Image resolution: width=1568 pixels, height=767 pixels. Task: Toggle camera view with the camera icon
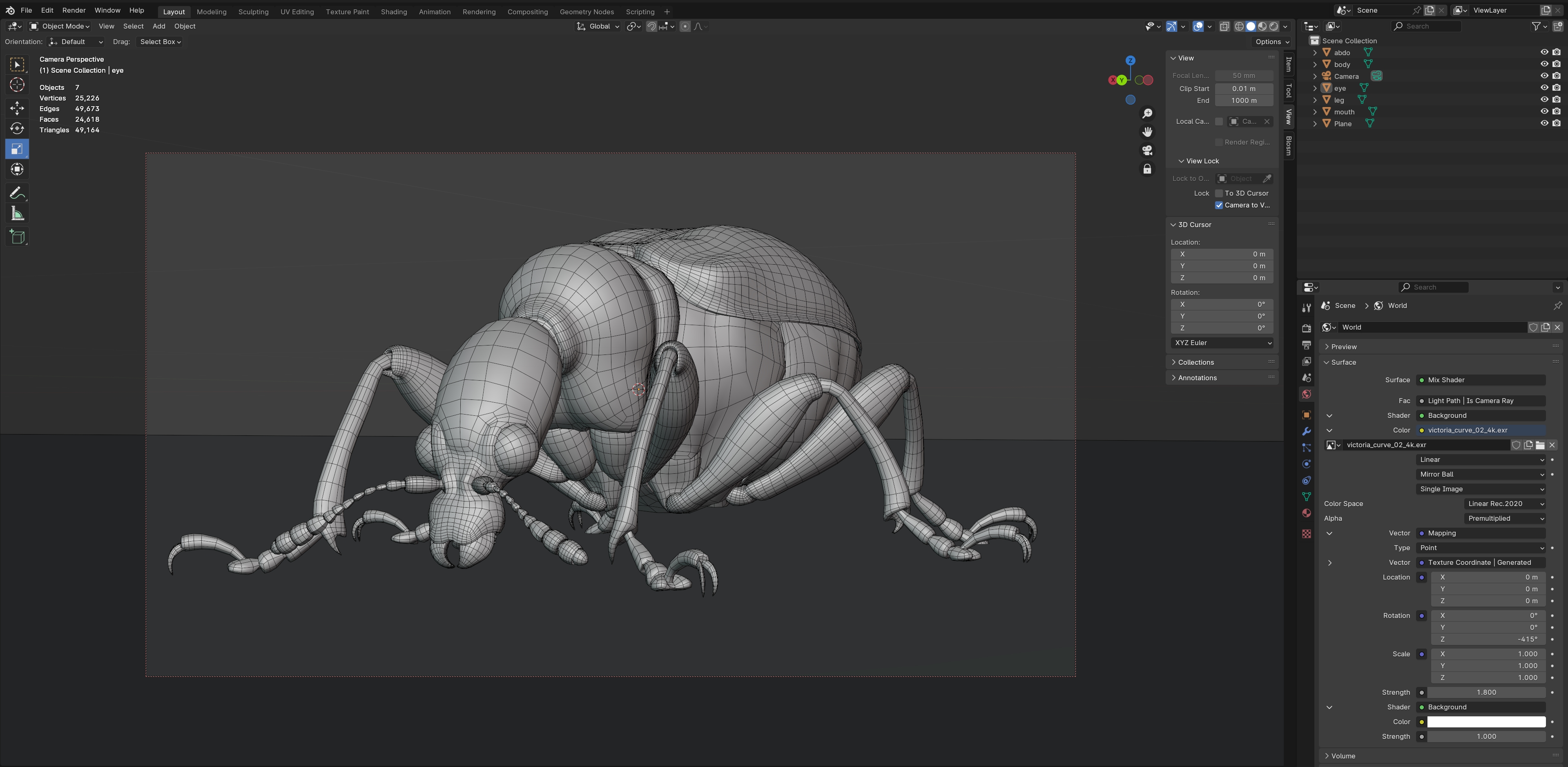click(x=1147, y=150)
